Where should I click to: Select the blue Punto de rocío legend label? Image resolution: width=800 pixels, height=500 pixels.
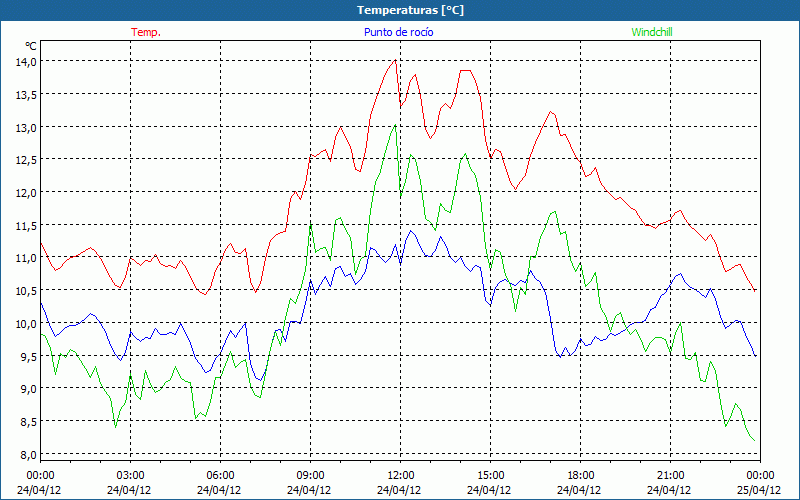[x=398, y=32]
